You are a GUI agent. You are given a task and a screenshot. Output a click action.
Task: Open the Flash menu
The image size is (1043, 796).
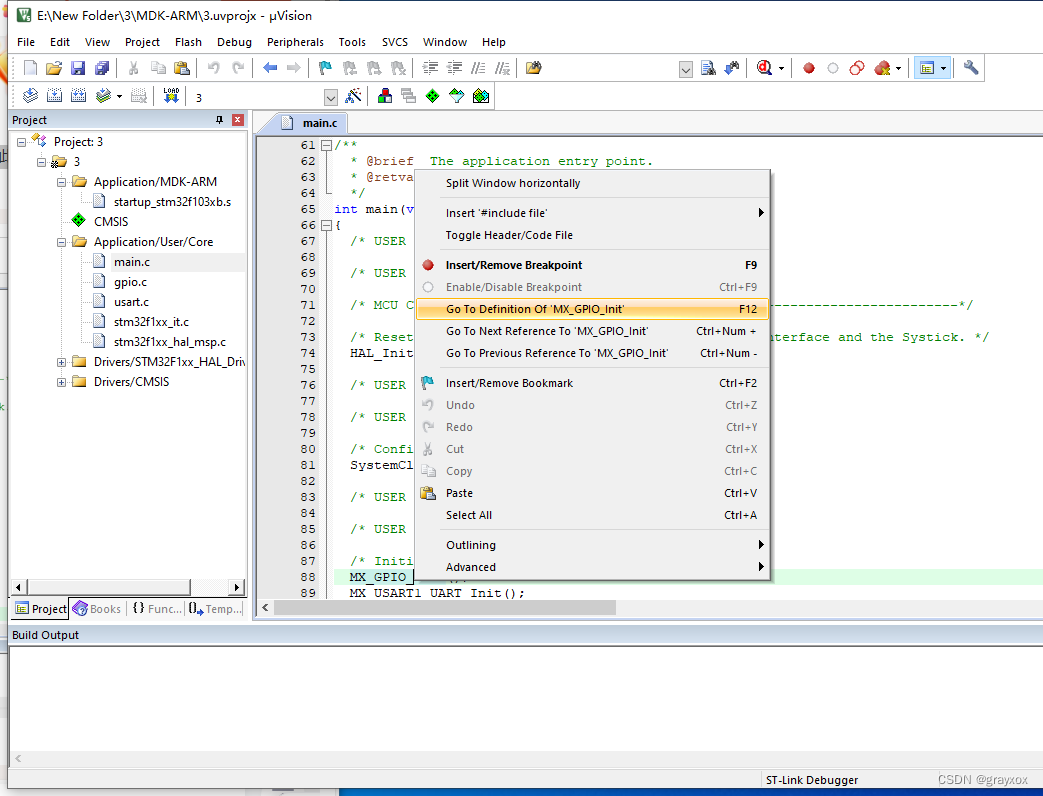[188, 42]
